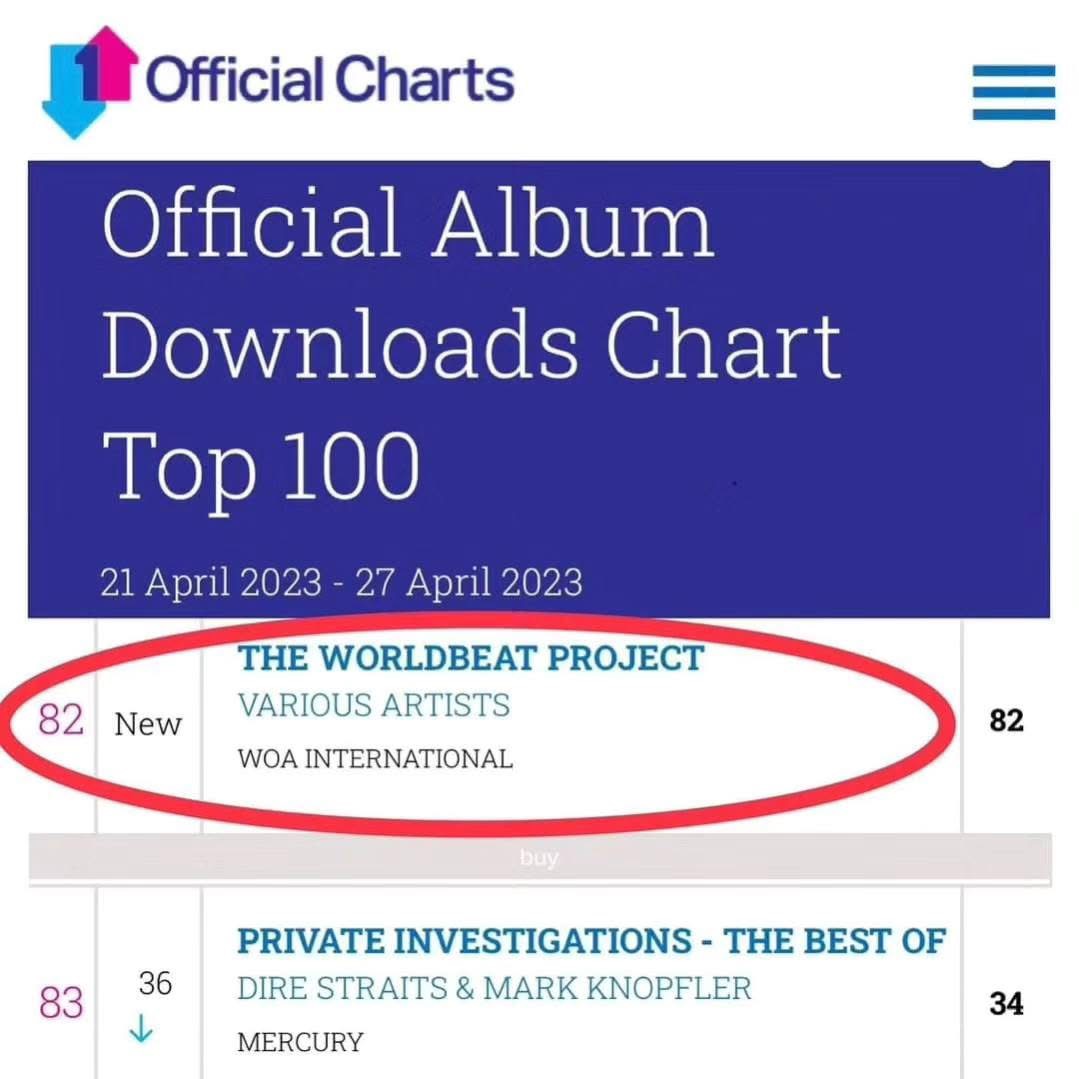Viewport: 1079px width, 1079px height.
Task: Open The Worldbeat Project album link
Action: [470, 658]
